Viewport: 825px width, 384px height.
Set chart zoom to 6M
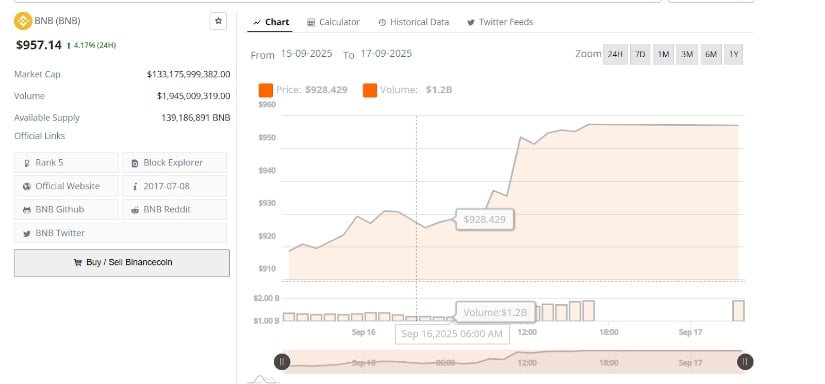click(711, 54)
